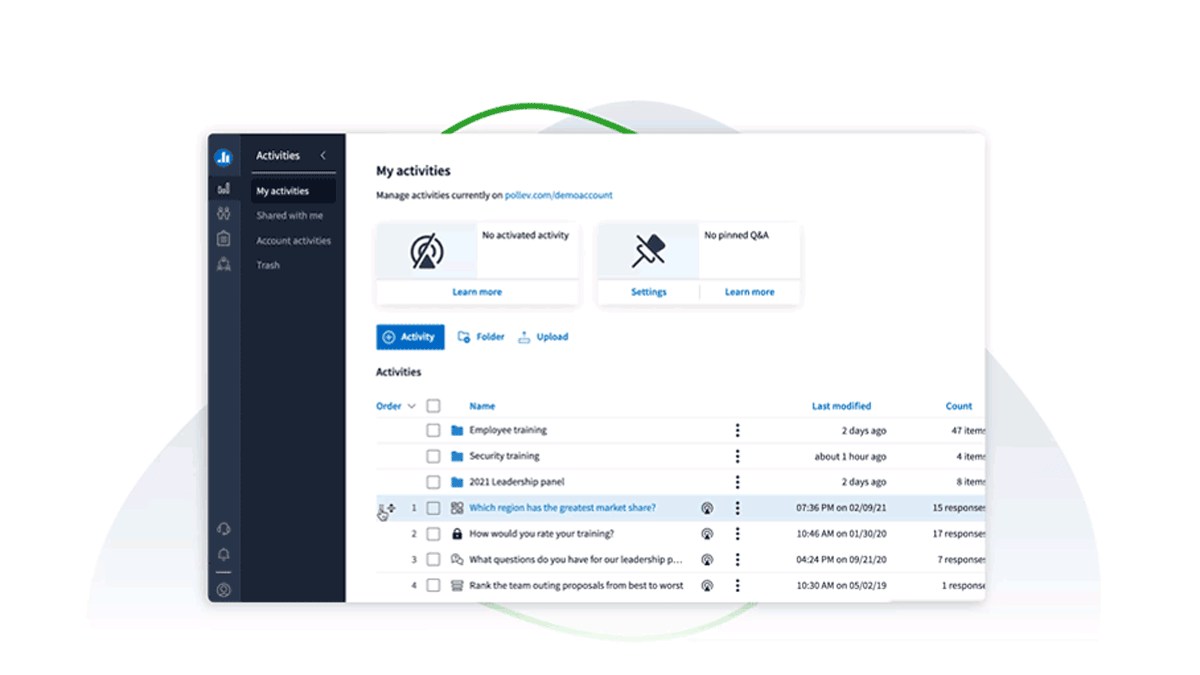
Task: Select Trash in sidebar
Action: (268, 266)
